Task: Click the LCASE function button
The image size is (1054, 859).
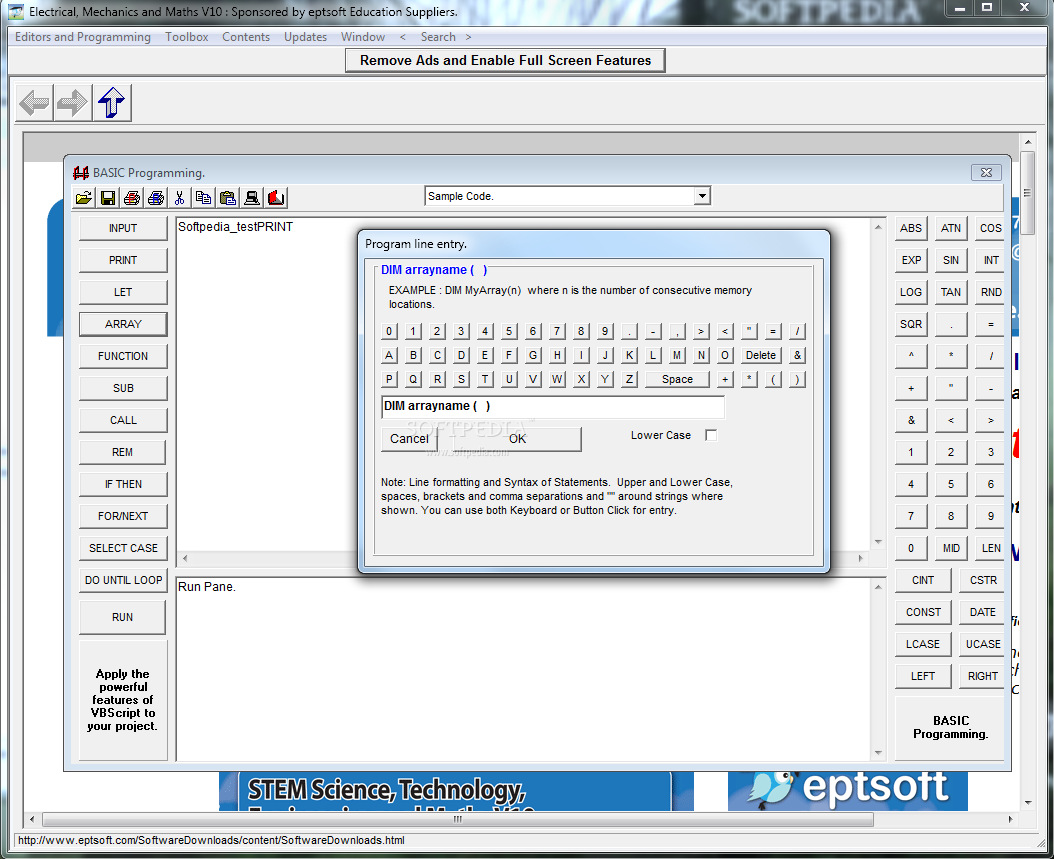Action: [x=923, y=644]
